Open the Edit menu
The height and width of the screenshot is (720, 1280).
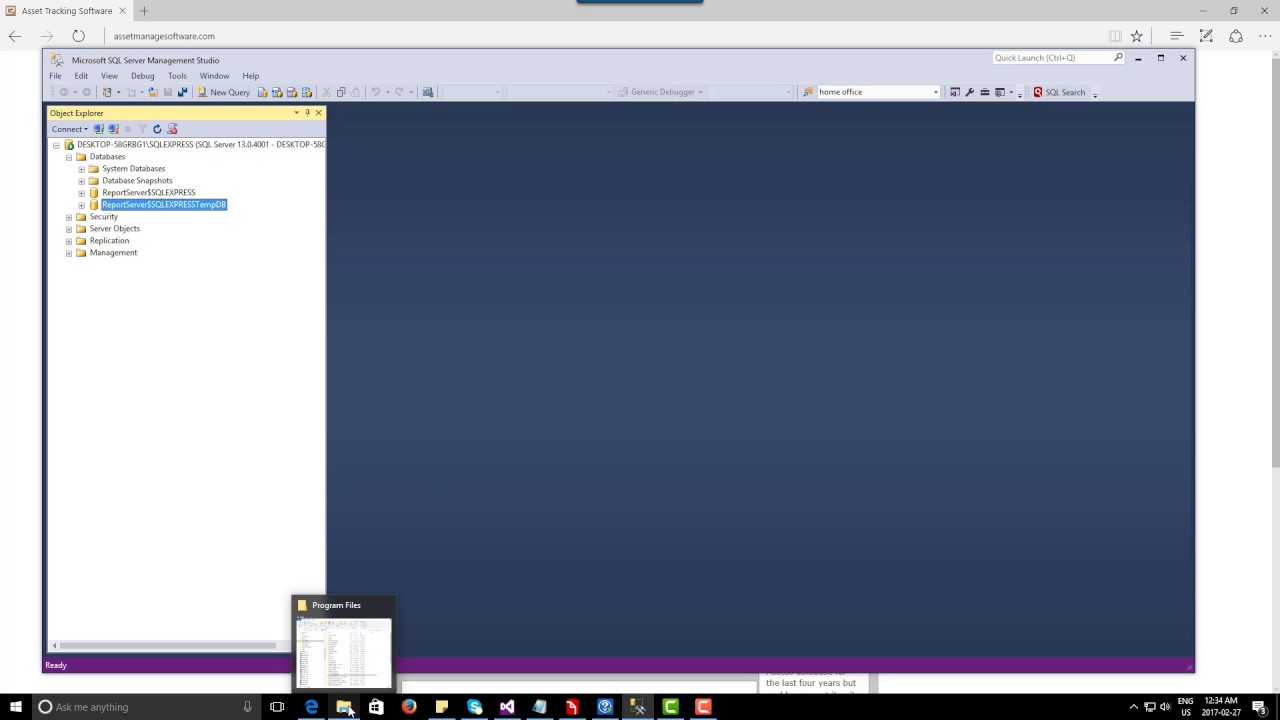click(81, 76)
